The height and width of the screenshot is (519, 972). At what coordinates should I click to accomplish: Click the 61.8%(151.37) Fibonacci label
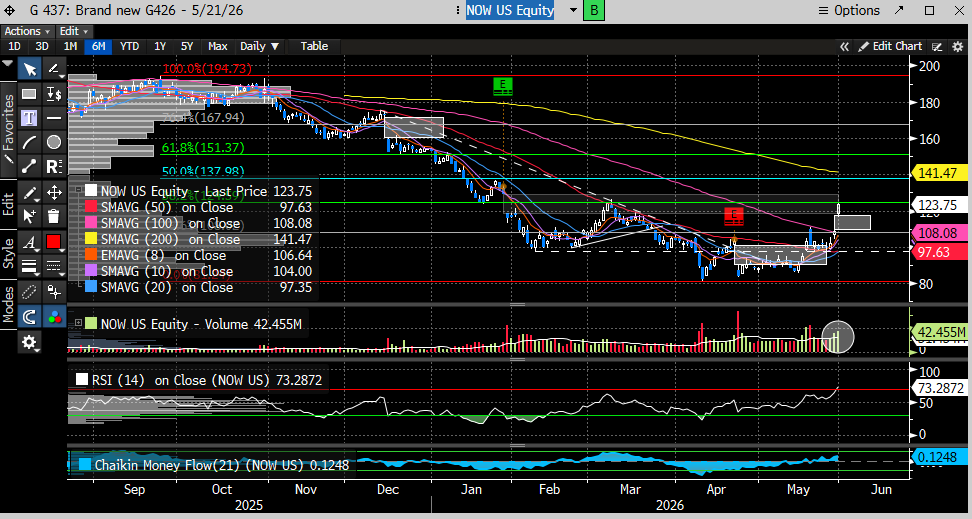click(x=203, y=148)
